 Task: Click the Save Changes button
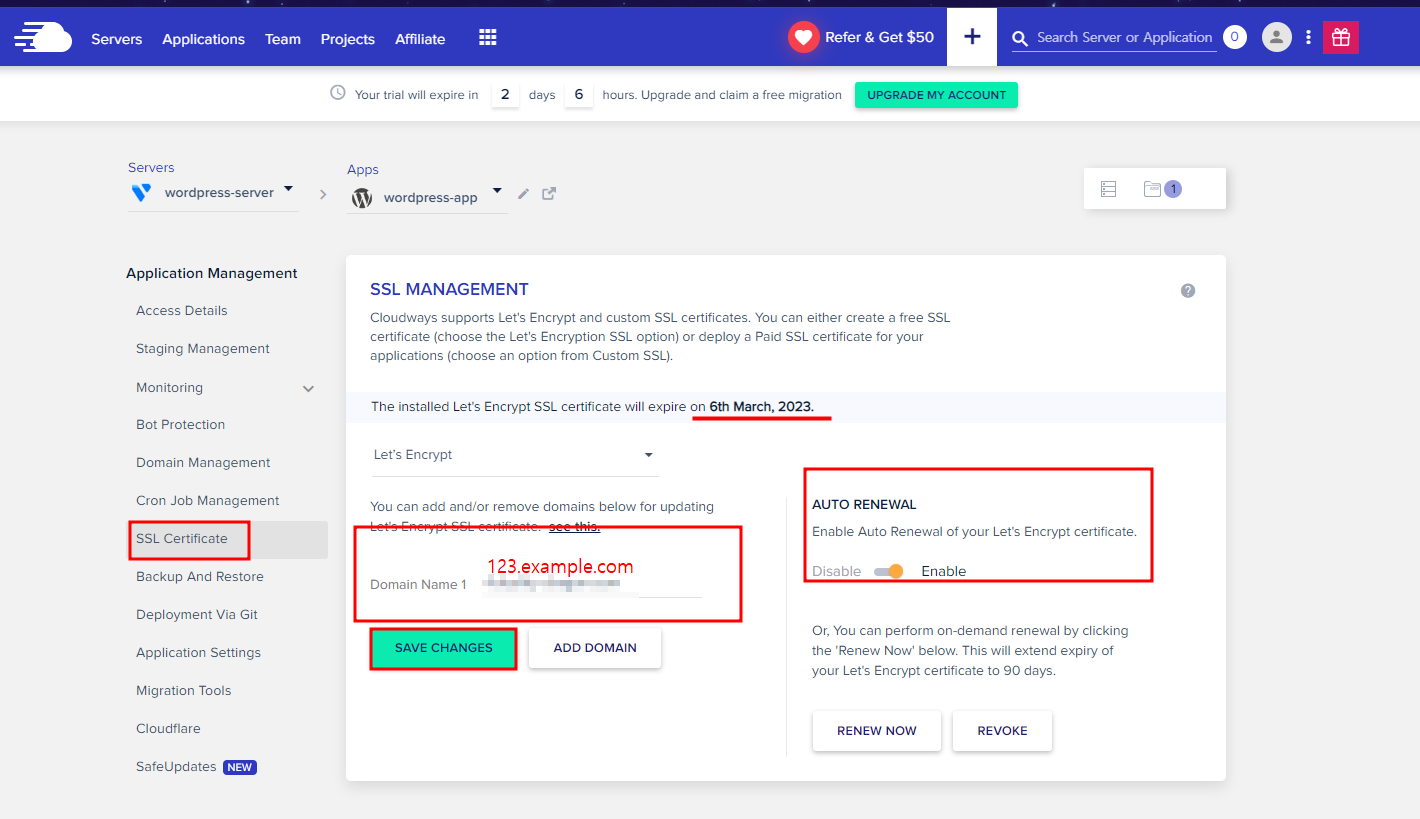coord(444,648)
